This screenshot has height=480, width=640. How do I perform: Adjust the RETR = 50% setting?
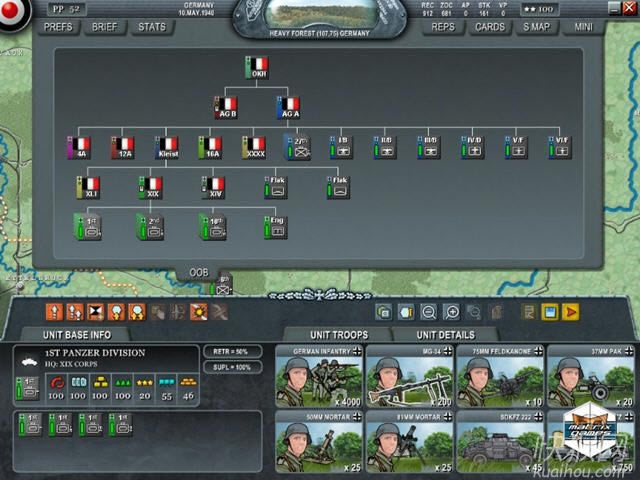(x=232, y=352)
